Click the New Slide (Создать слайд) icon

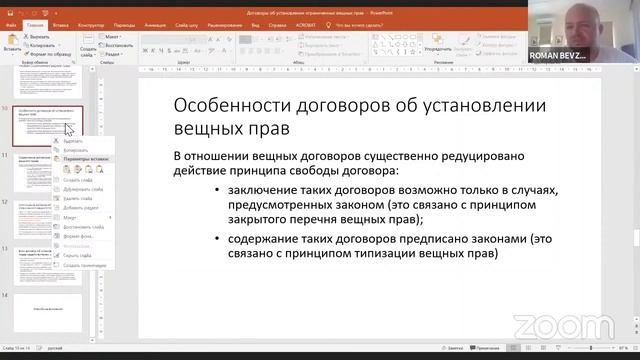(x=88, y=40)
